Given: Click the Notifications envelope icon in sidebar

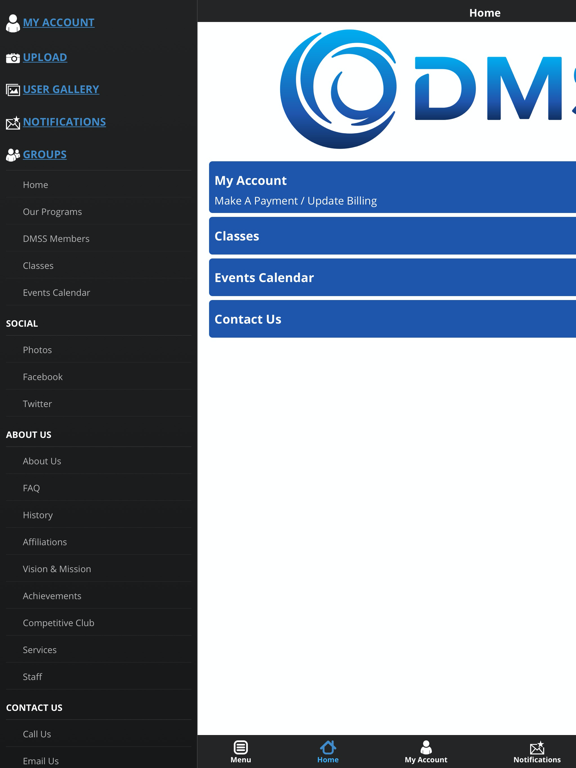Looking at the screenshot, I should click(13, 123).
